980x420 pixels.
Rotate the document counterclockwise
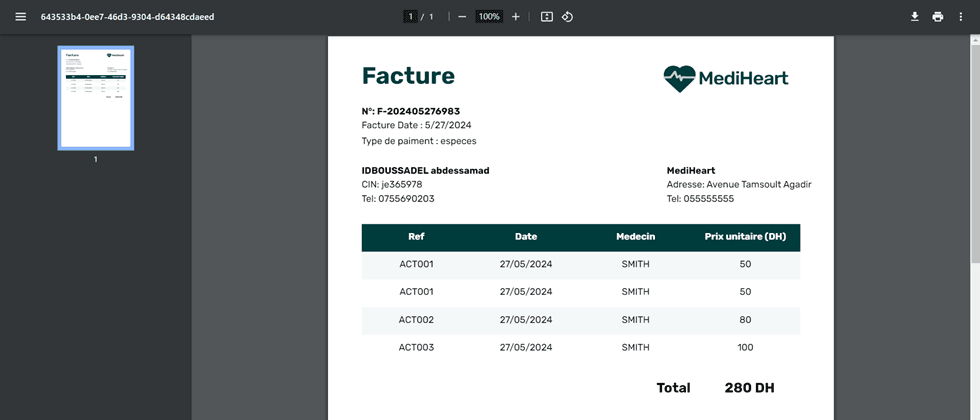pyautogui.click(x=567, y=17)
